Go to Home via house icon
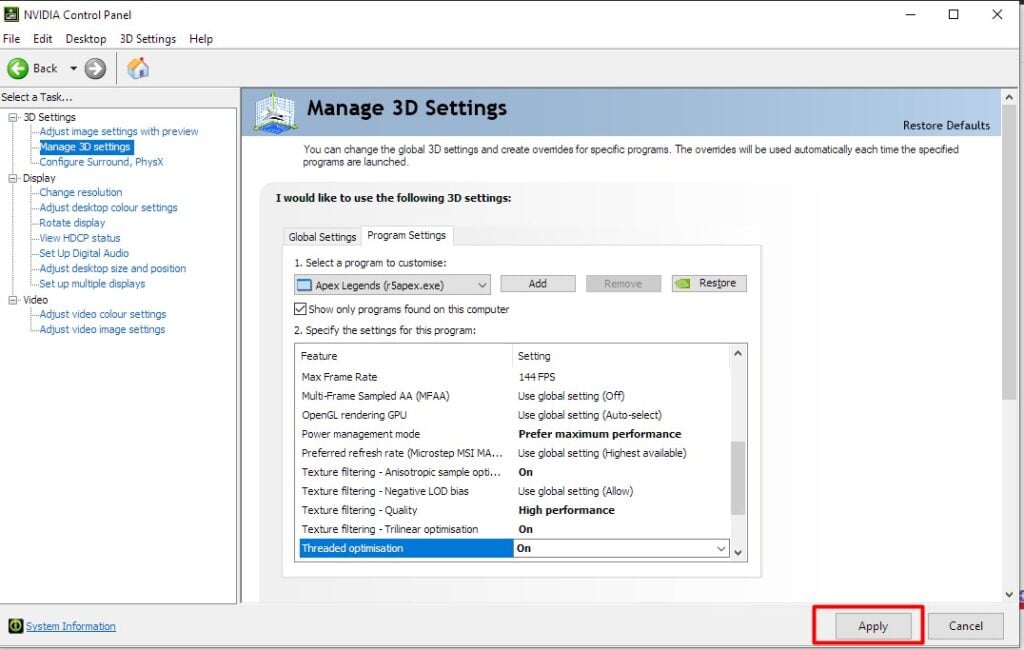 point(138,68)
